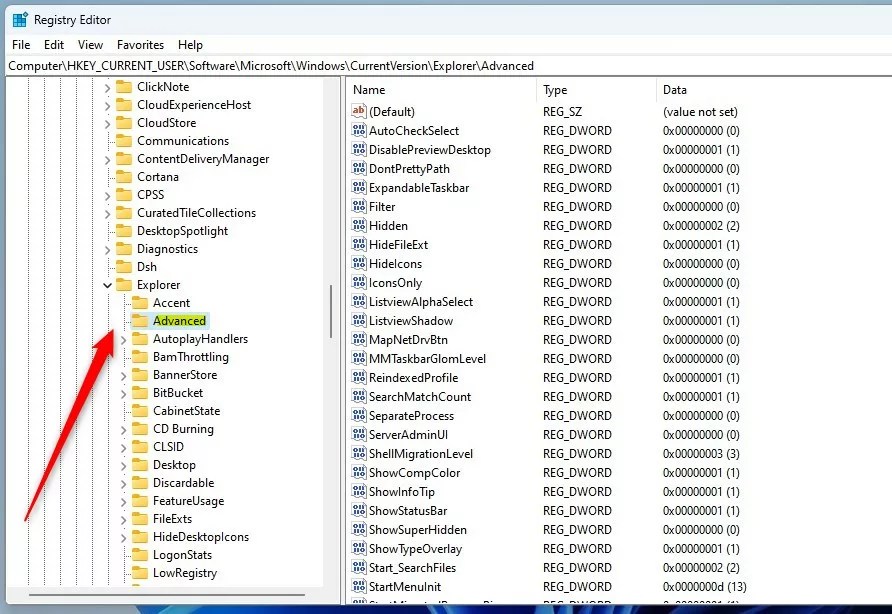Select the DesktopSpotlight folder icon
Image resolution: width=892 pixels, height=614 pixels.
click(124, 230)
